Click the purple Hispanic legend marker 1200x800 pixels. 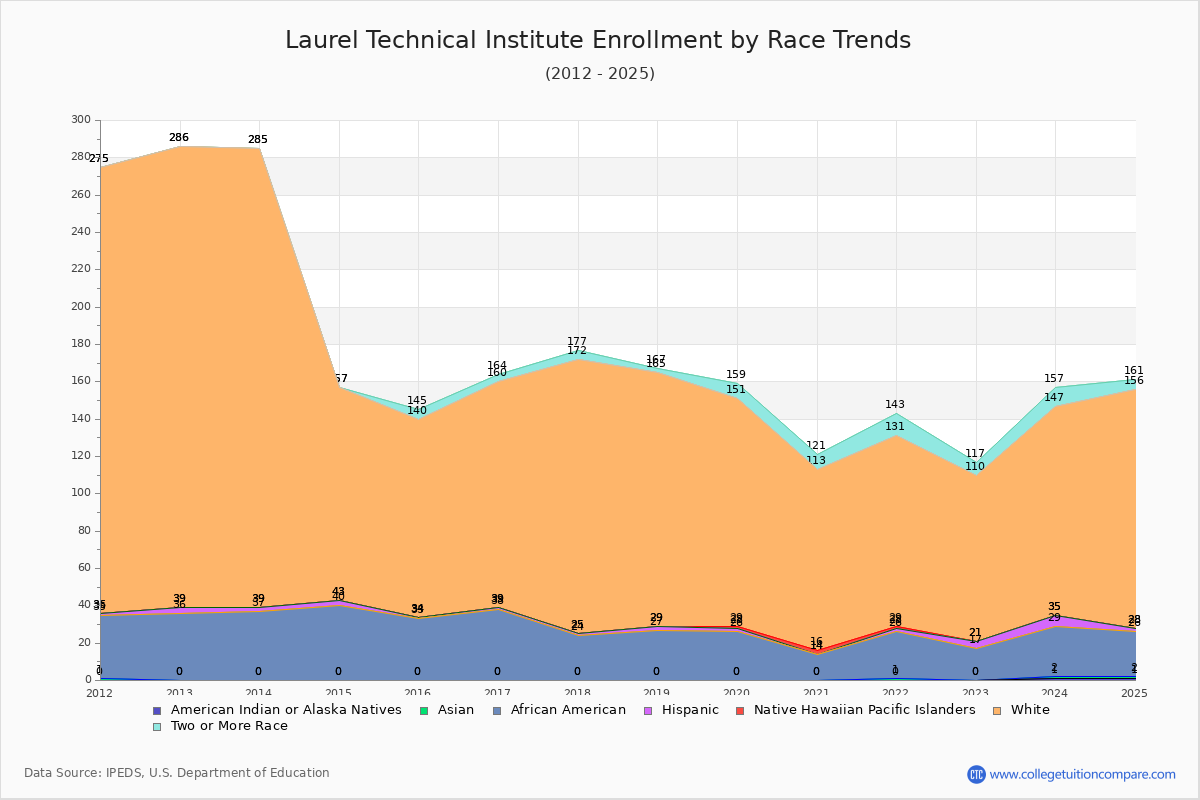point(646,711)
